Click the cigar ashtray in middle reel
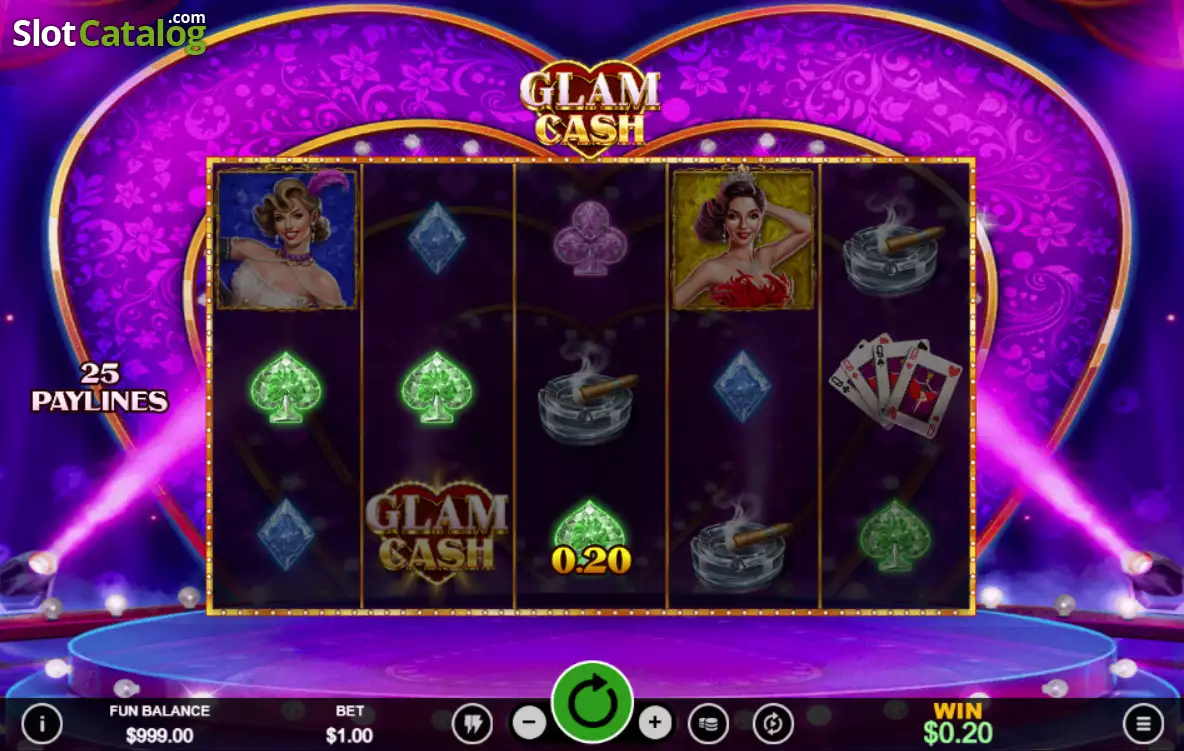Viewport: 1184px width, 751px height. click(x=588, y=396)
